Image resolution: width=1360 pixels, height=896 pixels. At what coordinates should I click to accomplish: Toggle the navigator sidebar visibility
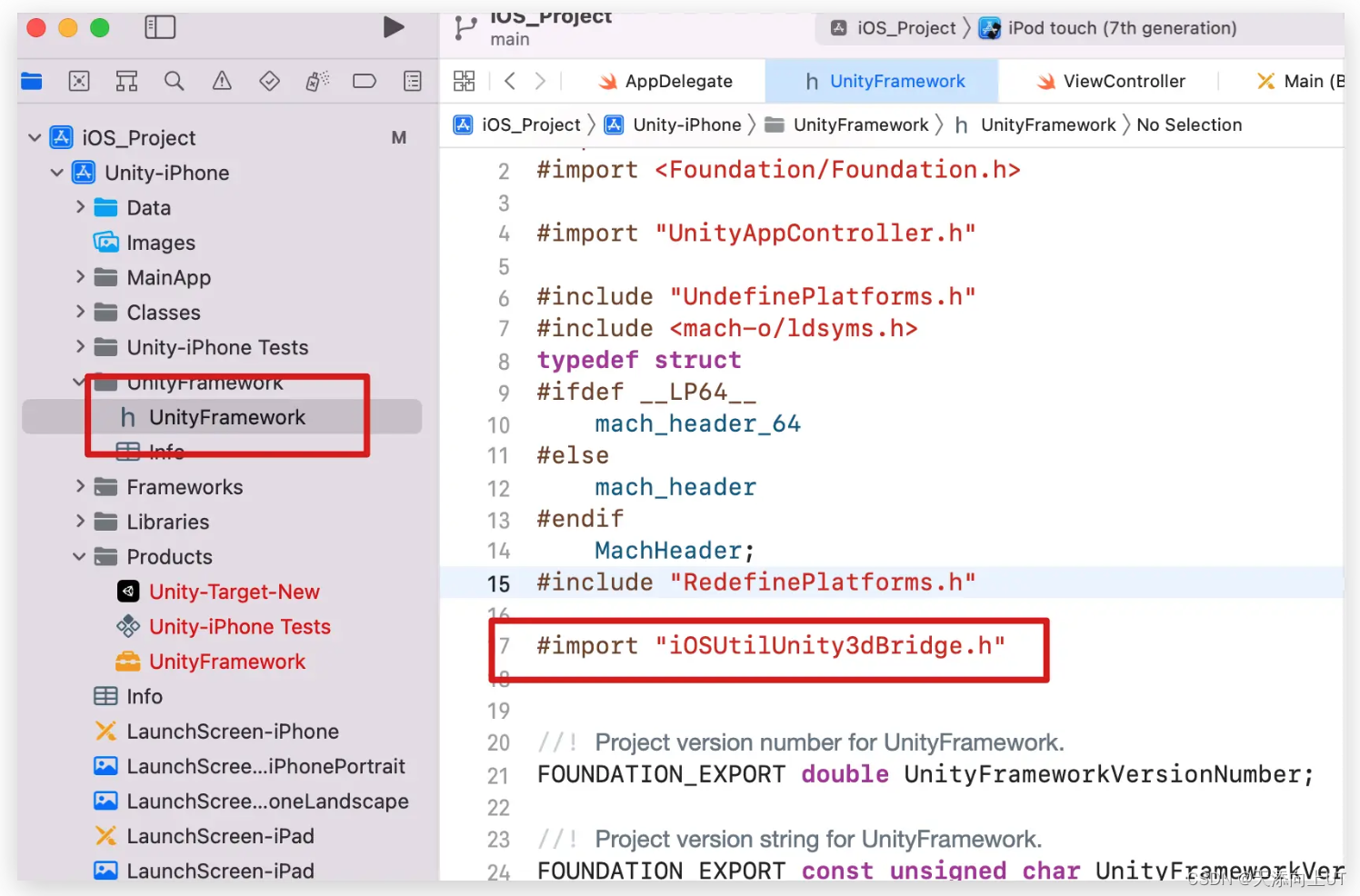tap(160, 27)
